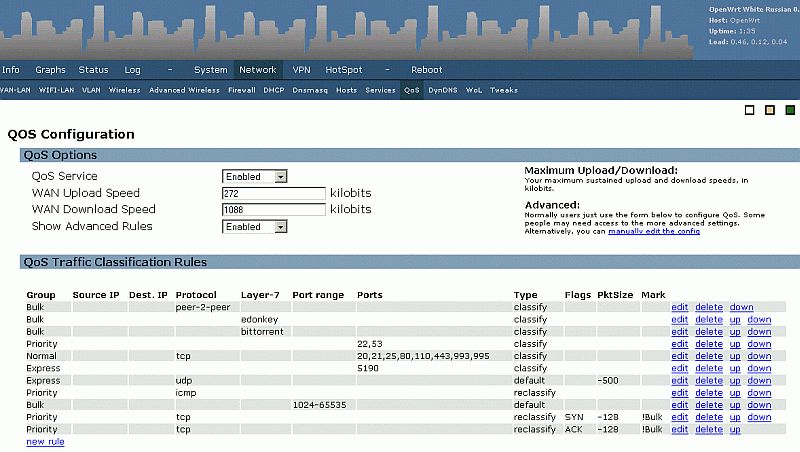Open the Show Advanced Rules dropdown
Screen dimensions: 800x452
coord(255,227)
